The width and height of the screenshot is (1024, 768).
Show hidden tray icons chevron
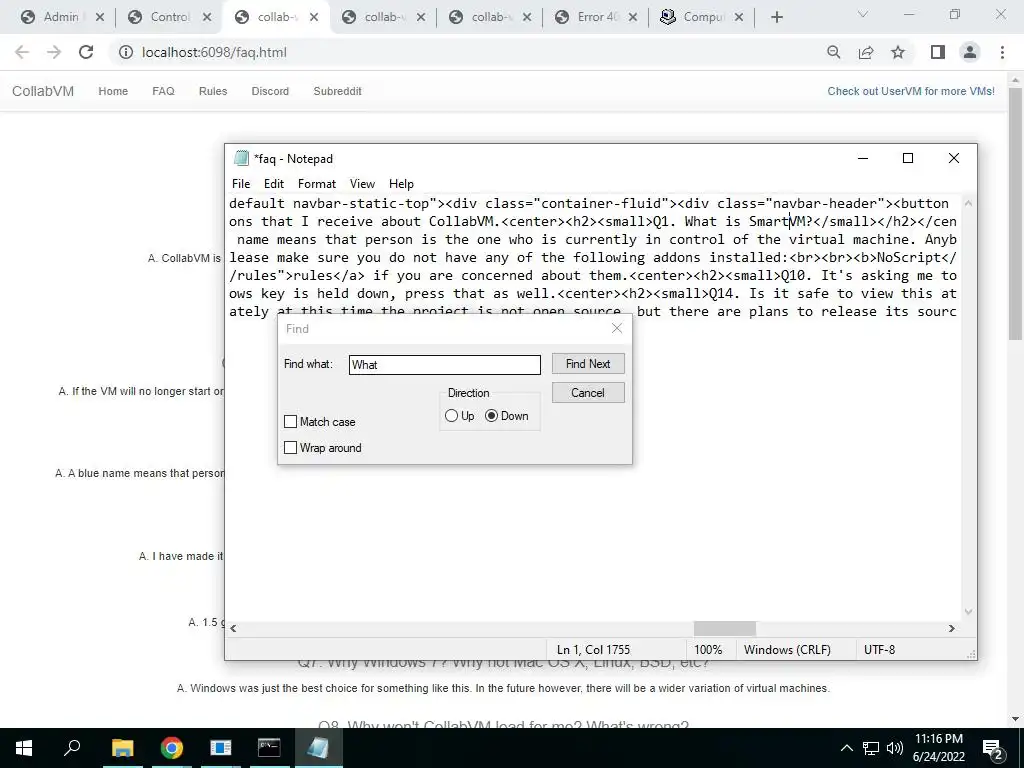click(846, 748)
